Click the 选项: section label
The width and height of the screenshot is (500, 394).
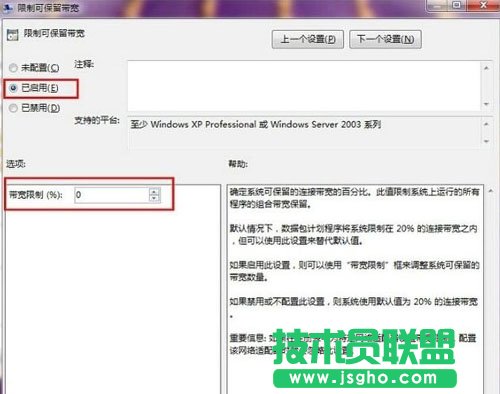tap(16, 164)
